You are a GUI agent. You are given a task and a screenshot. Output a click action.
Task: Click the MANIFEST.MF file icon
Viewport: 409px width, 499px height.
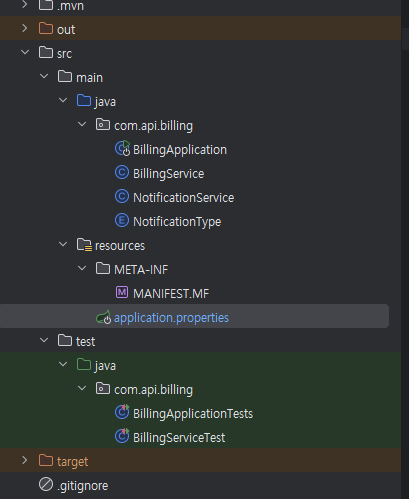point(122,292)
